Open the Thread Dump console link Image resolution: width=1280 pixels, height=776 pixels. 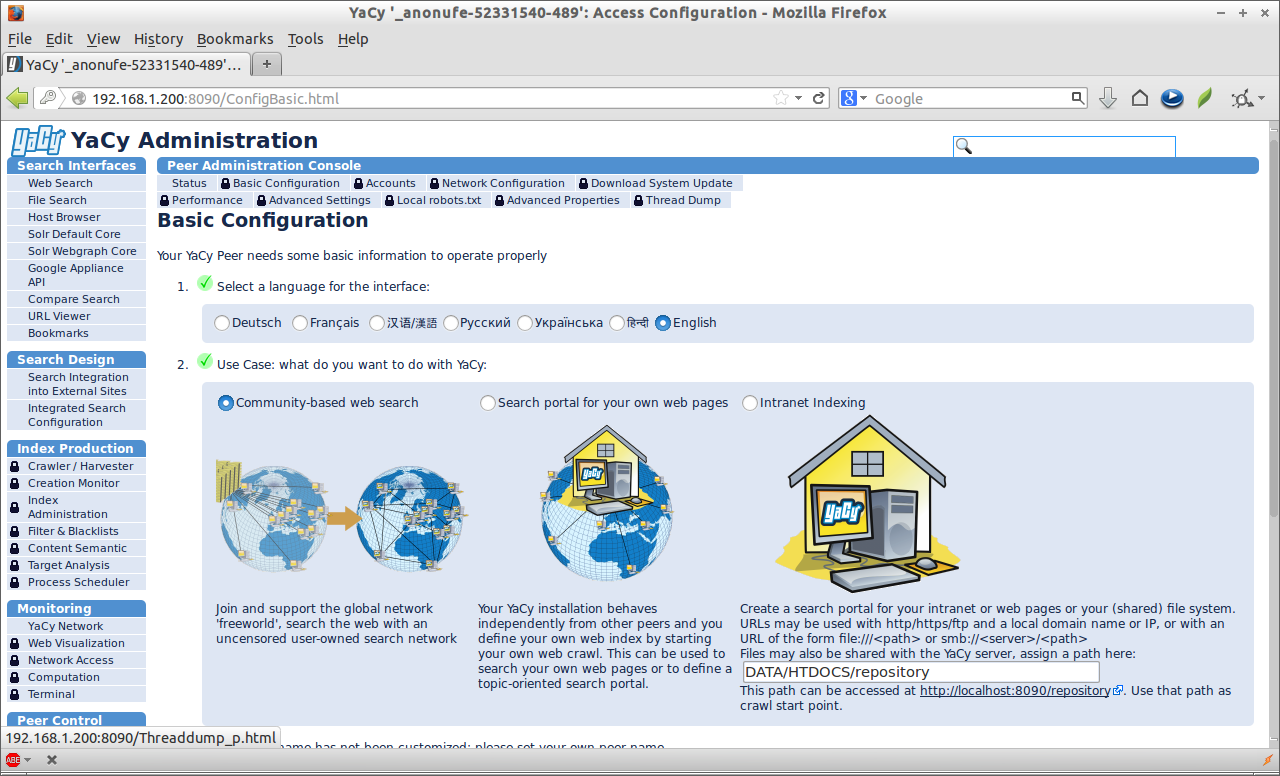pos(683,200)
